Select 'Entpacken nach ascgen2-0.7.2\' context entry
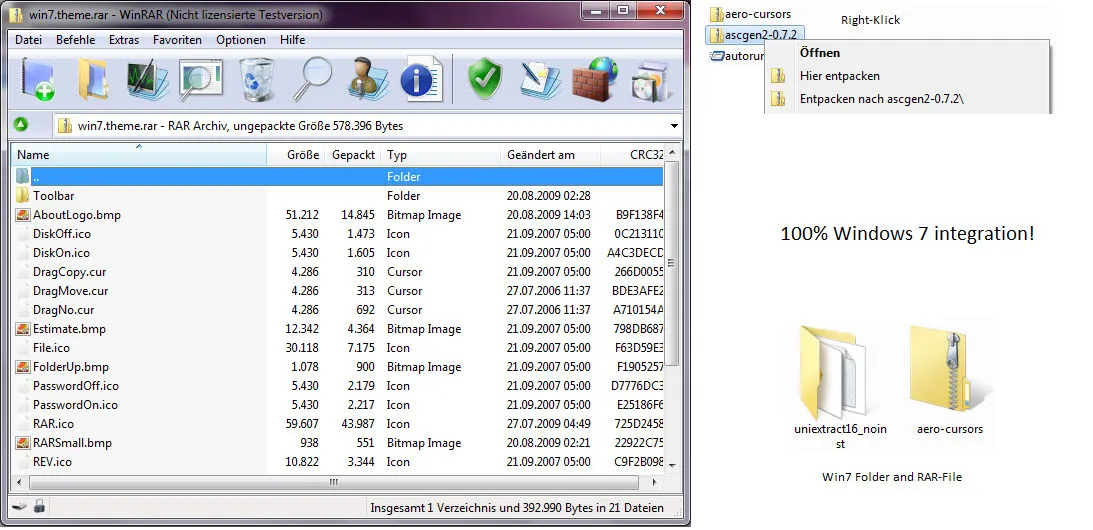The width and height of the screenshot is (1093, 530). pos(881,99)
